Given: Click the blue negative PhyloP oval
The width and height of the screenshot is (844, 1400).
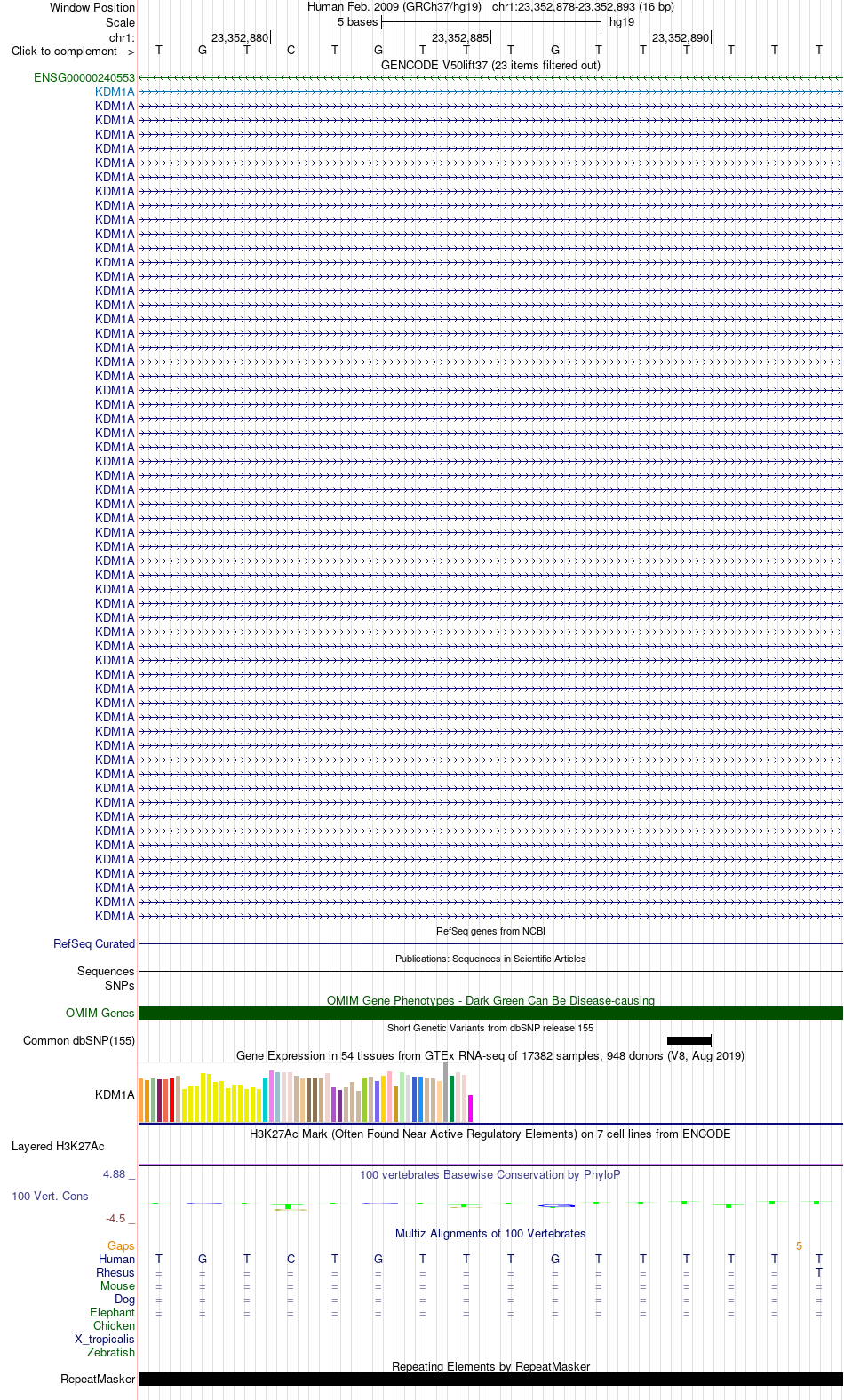Looking at the screenshot, I should coord(556,1205).
